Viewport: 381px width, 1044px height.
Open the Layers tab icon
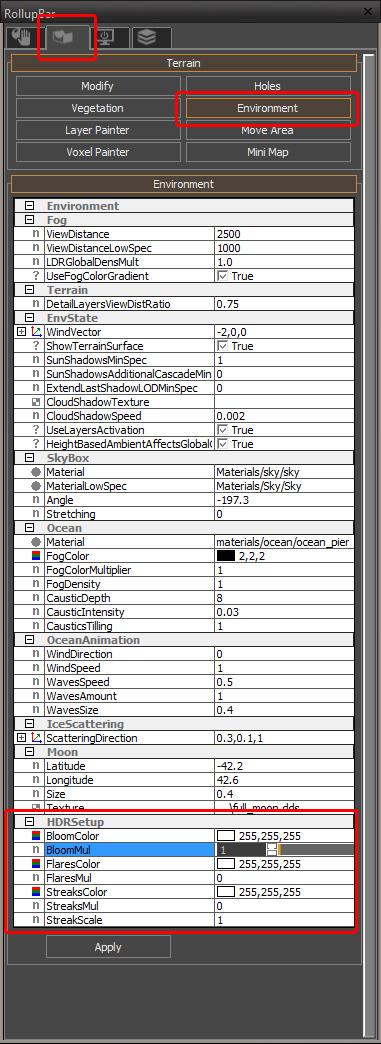(x=151, y=37)
